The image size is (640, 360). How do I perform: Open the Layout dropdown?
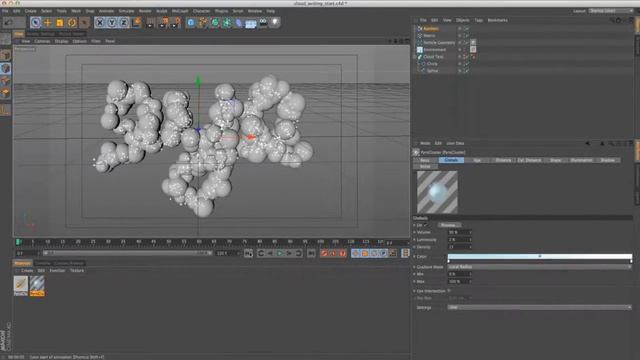click(x=611, y=11)
